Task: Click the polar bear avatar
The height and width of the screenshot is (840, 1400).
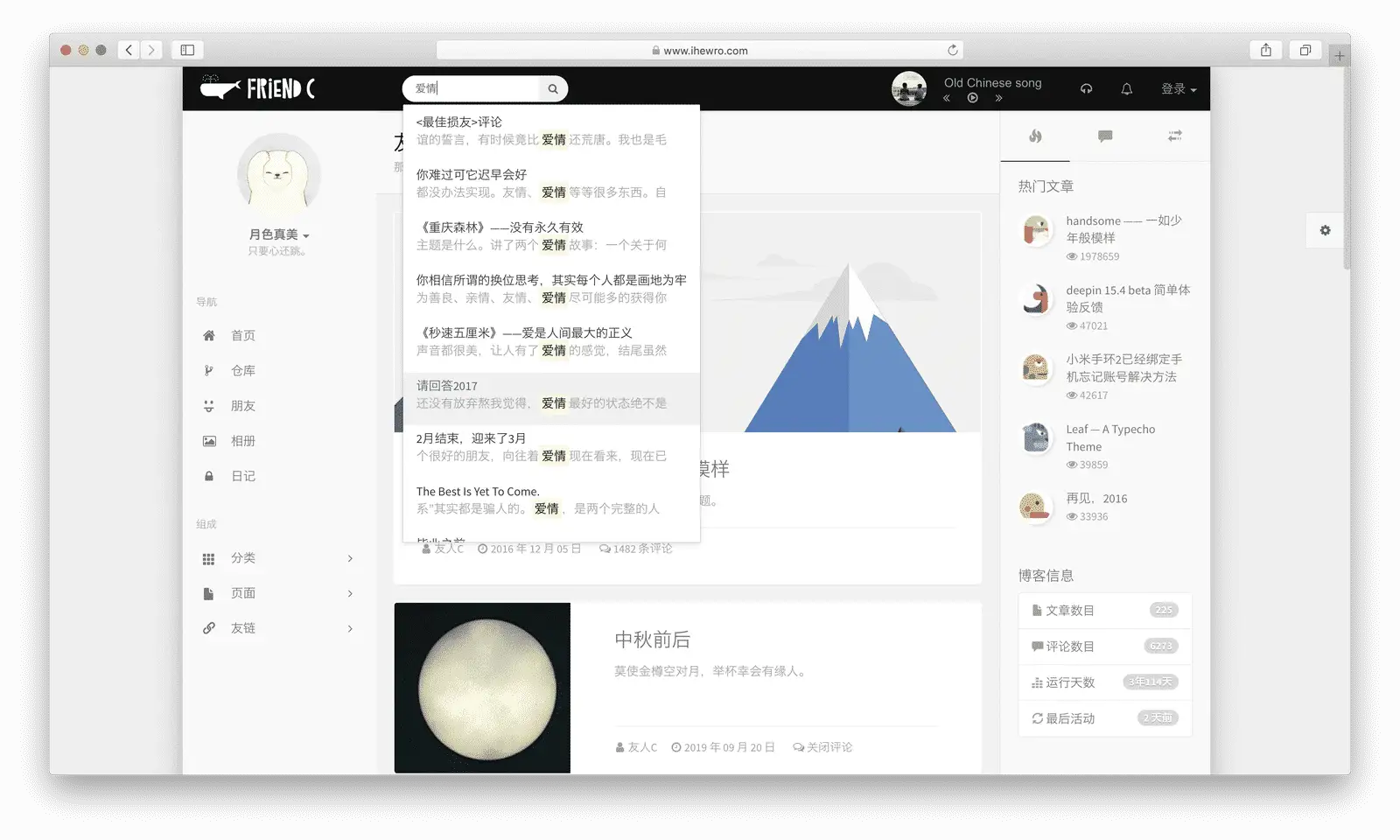Action: (279, 175)
